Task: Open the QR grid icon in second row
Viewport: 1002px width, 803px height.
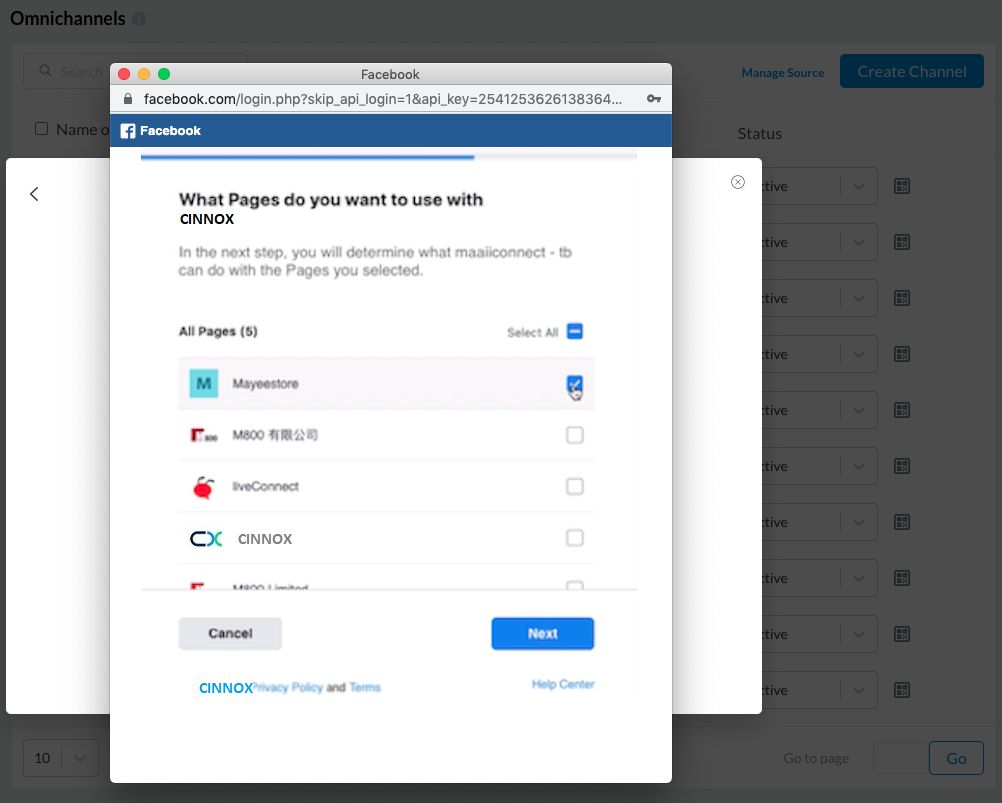Action: tap(902, 242)
